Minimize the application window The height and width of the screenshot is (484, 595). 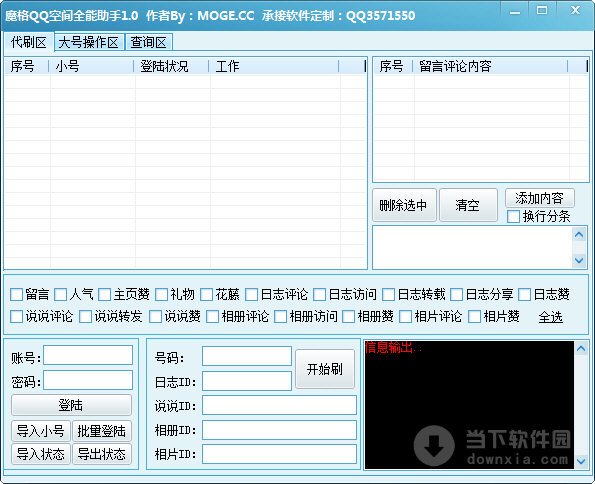(x=515, y=11)
